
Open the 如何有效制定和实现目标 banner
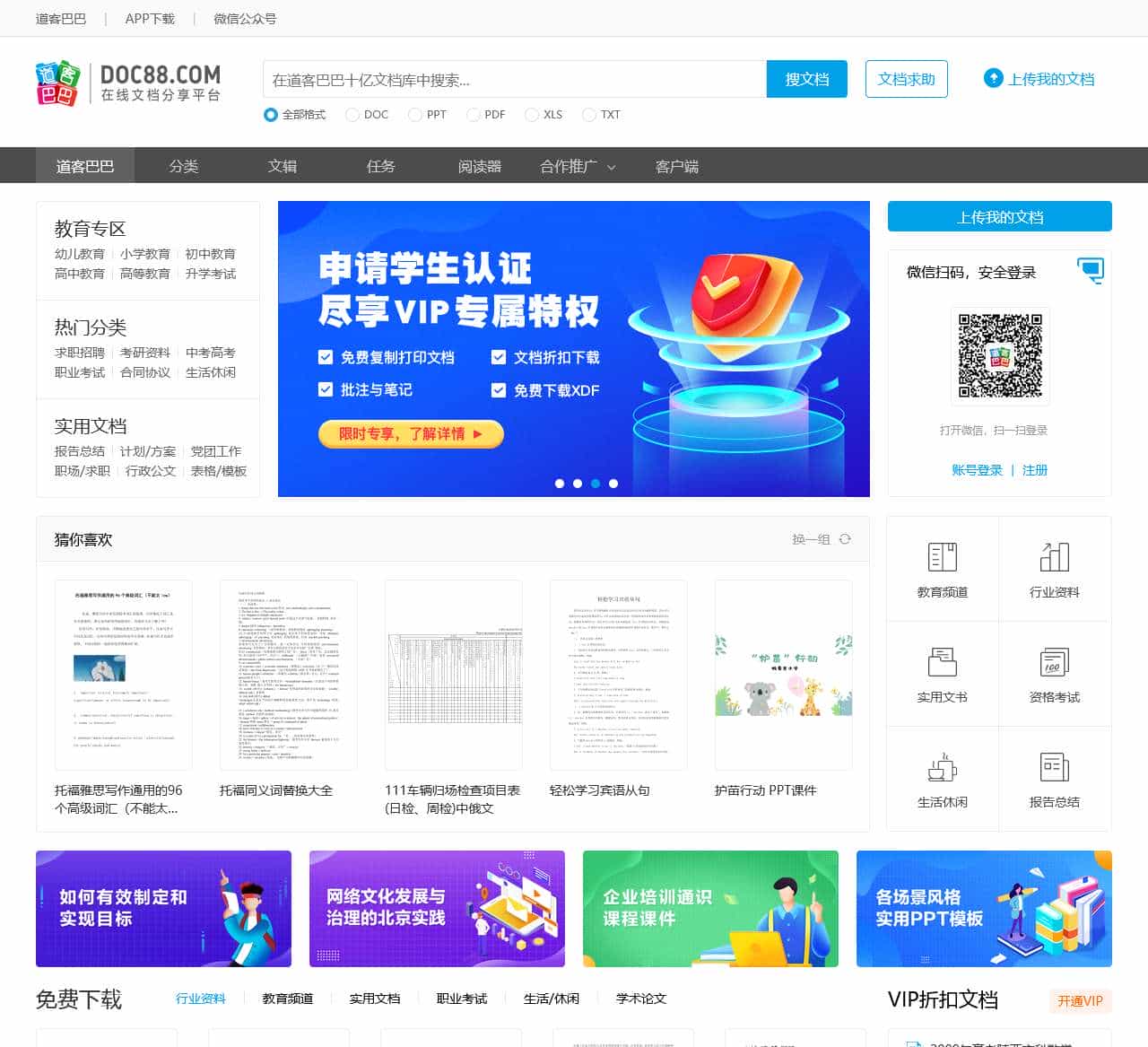click(163, 909)
